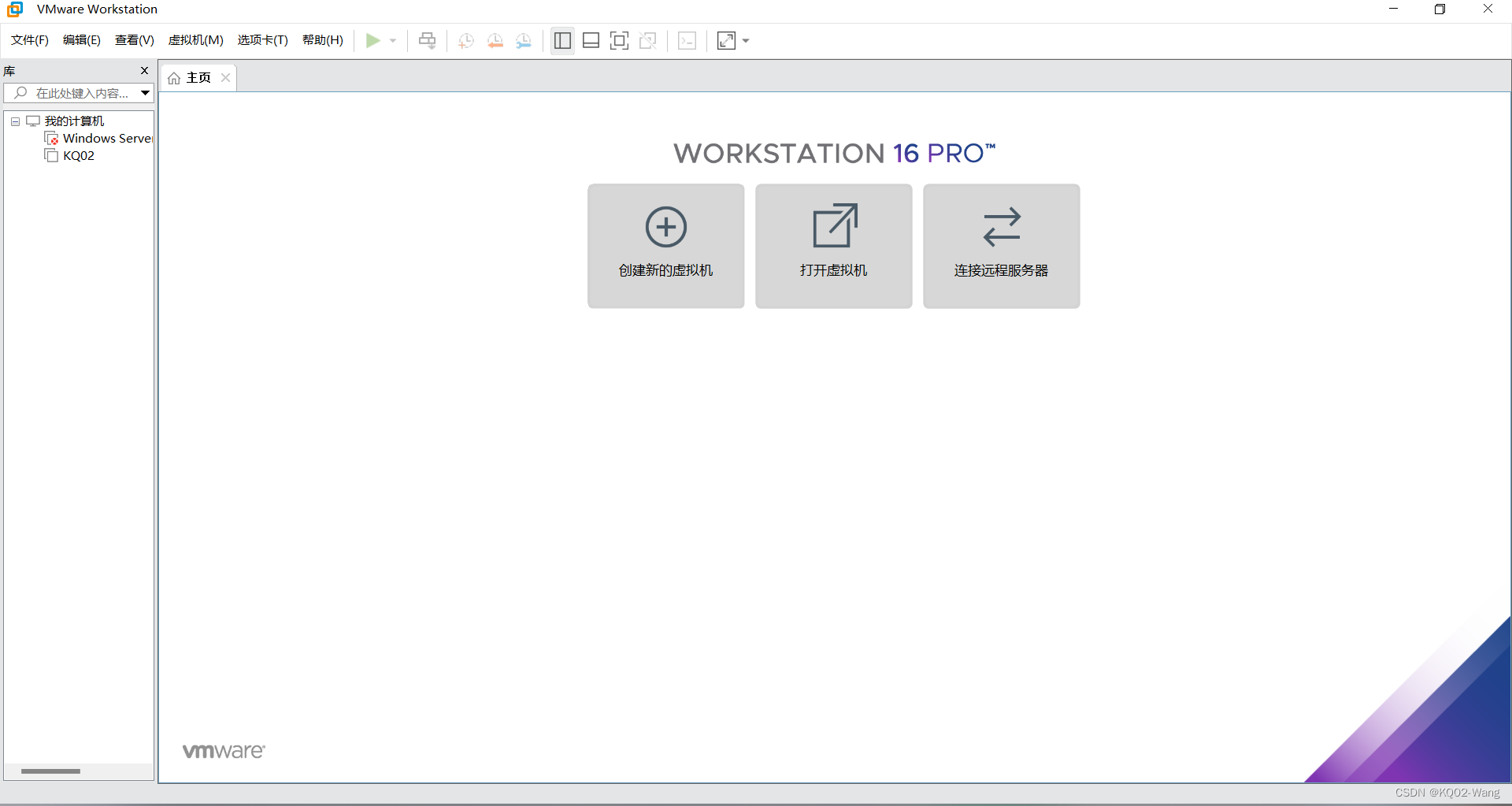
Task: Open the stretch display dropdown arrow
Action: [x=746, y=41]
